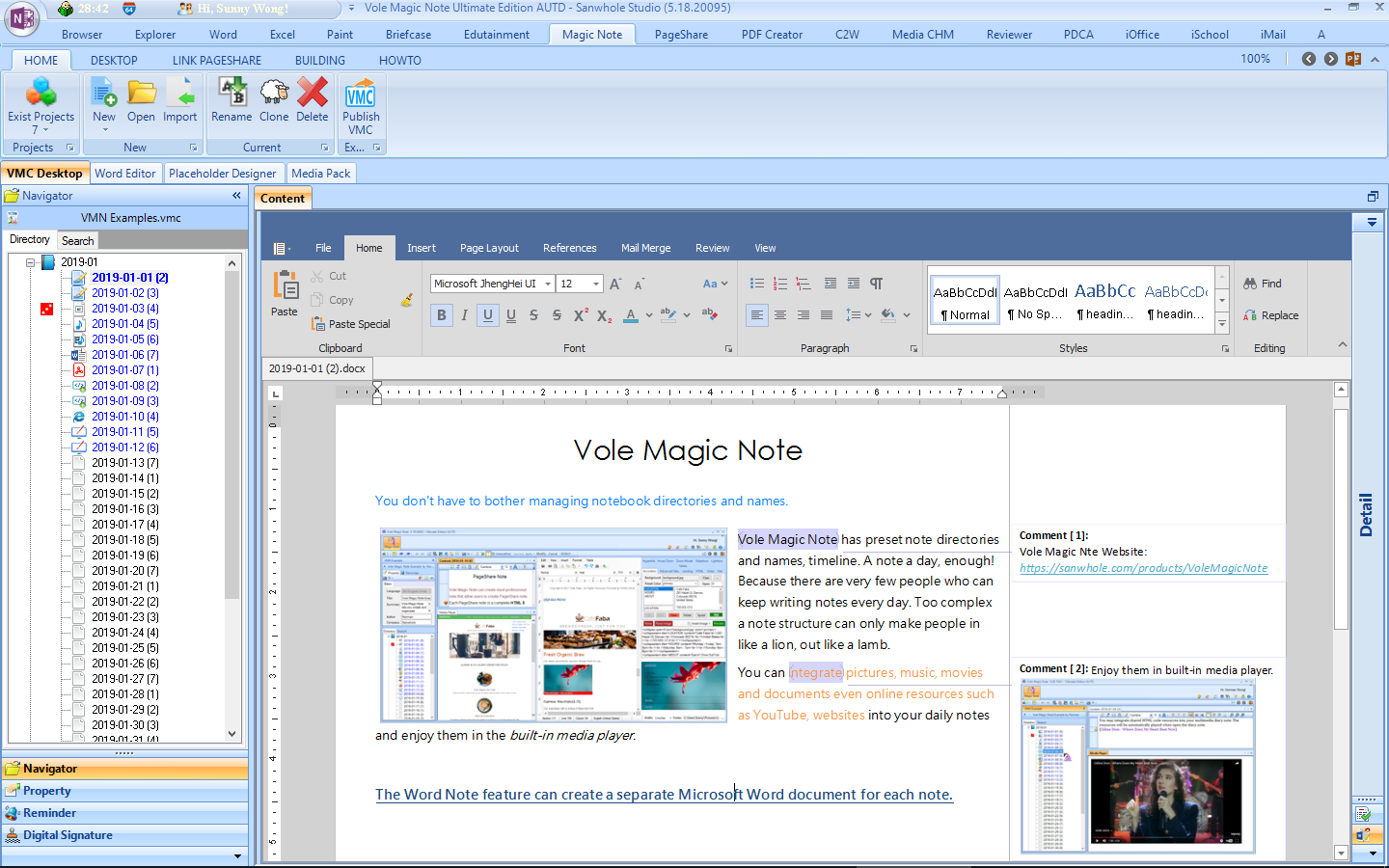The height and width of the screenshot is (868, 1389).
Task: Toggle align text left
Action: pyautogui.click(x=757, y=315)
